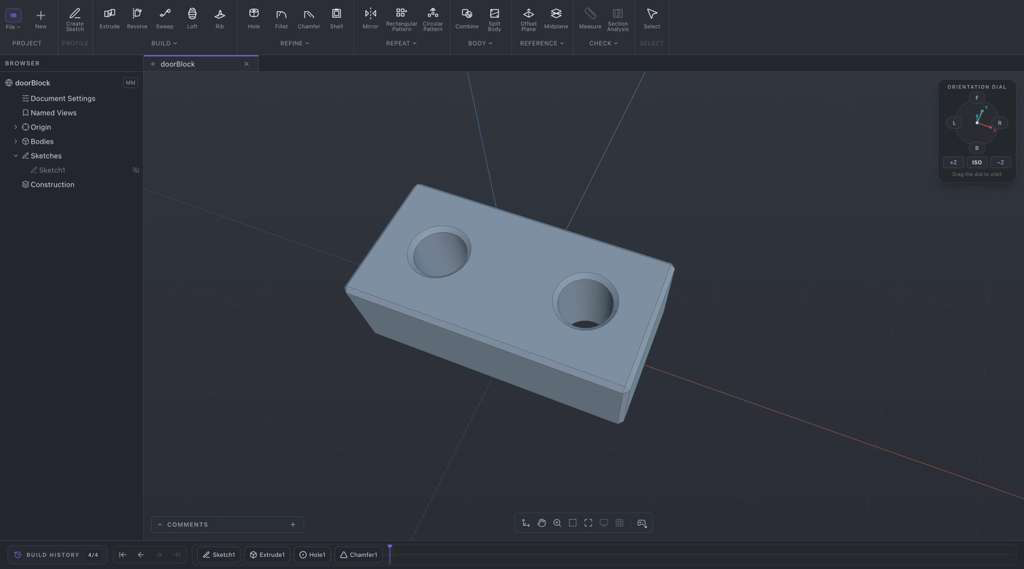
Task: Click the MM units badge beside doorBlock
Action: coord(130,83)
